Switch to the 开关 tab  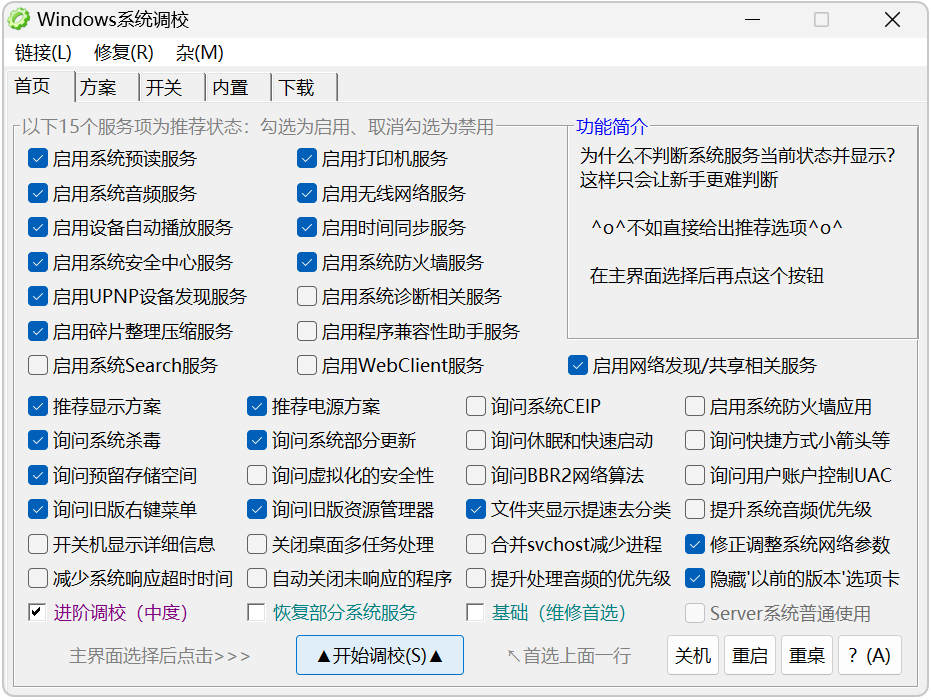[x=172, y=88]
